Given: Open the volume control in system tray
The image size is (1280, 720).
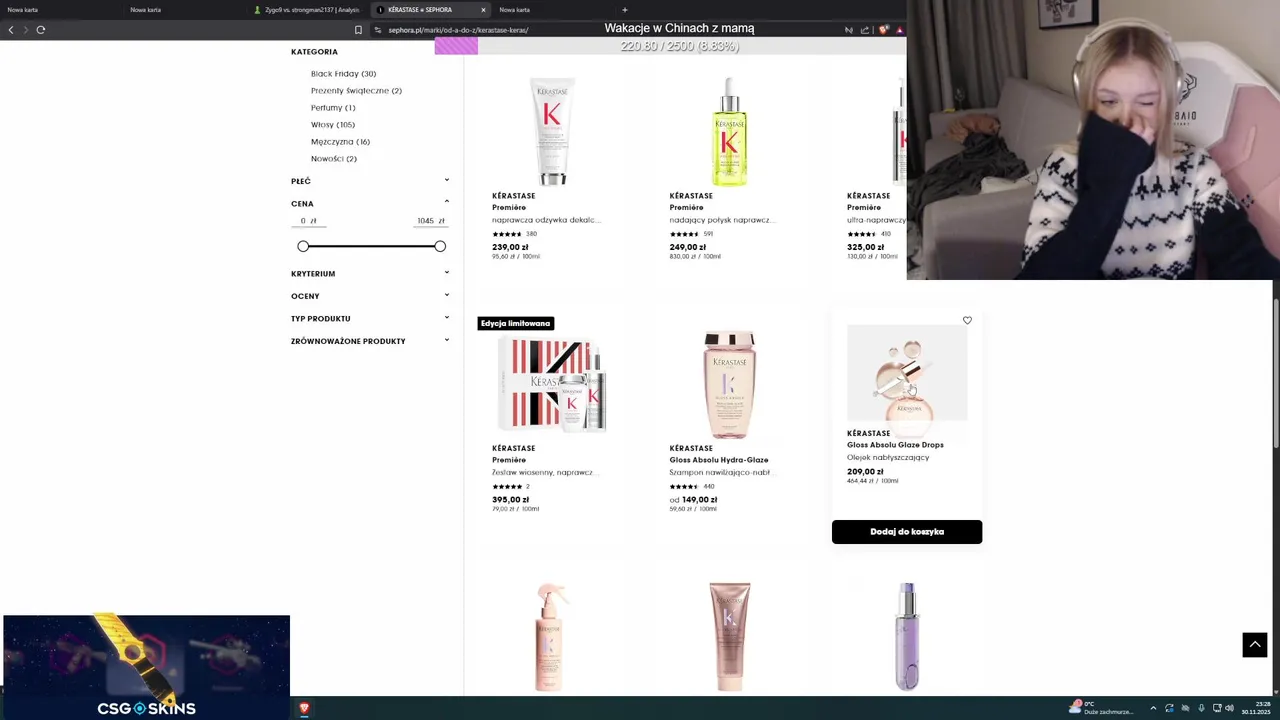Looking at the screenshot, I should (x=1230, y=708).
